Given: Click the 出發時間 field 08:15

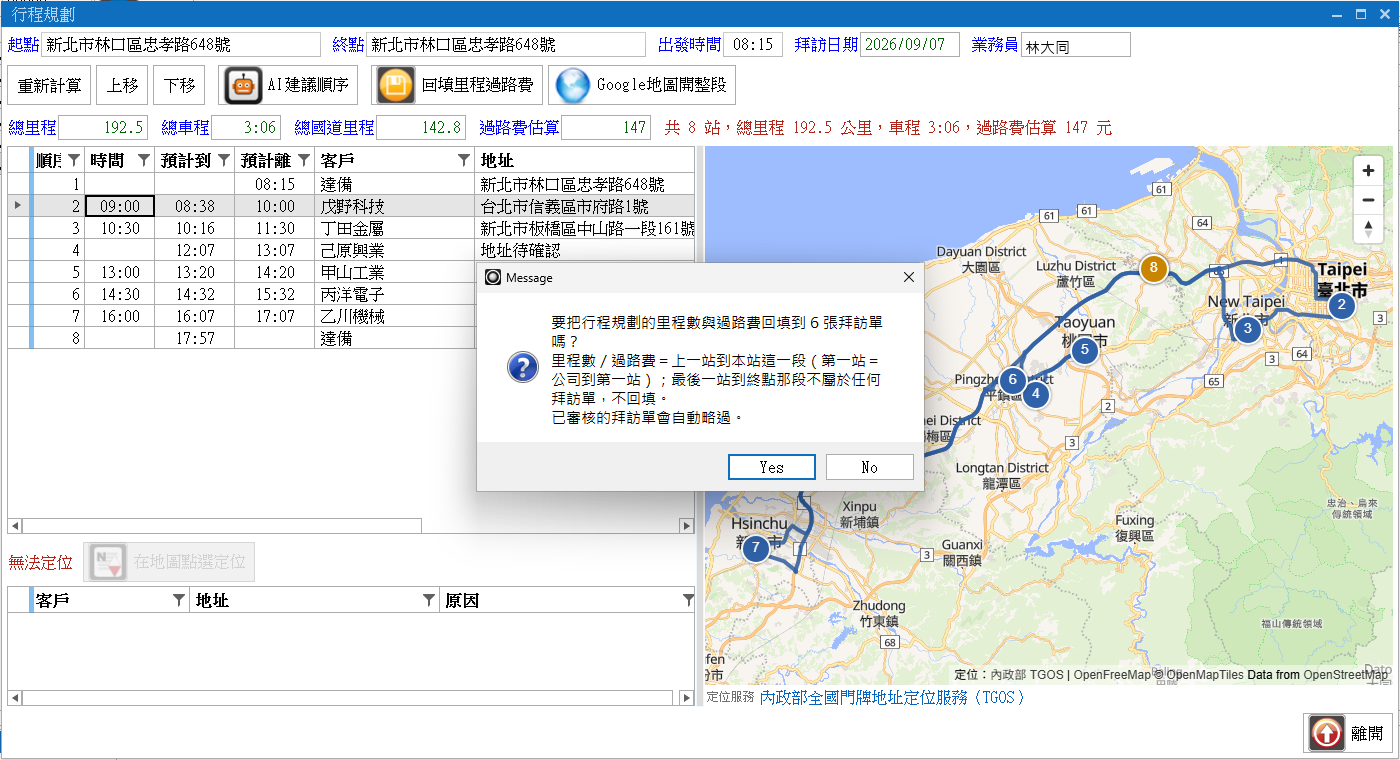Looking at the screenshot, I should [753, 45].
